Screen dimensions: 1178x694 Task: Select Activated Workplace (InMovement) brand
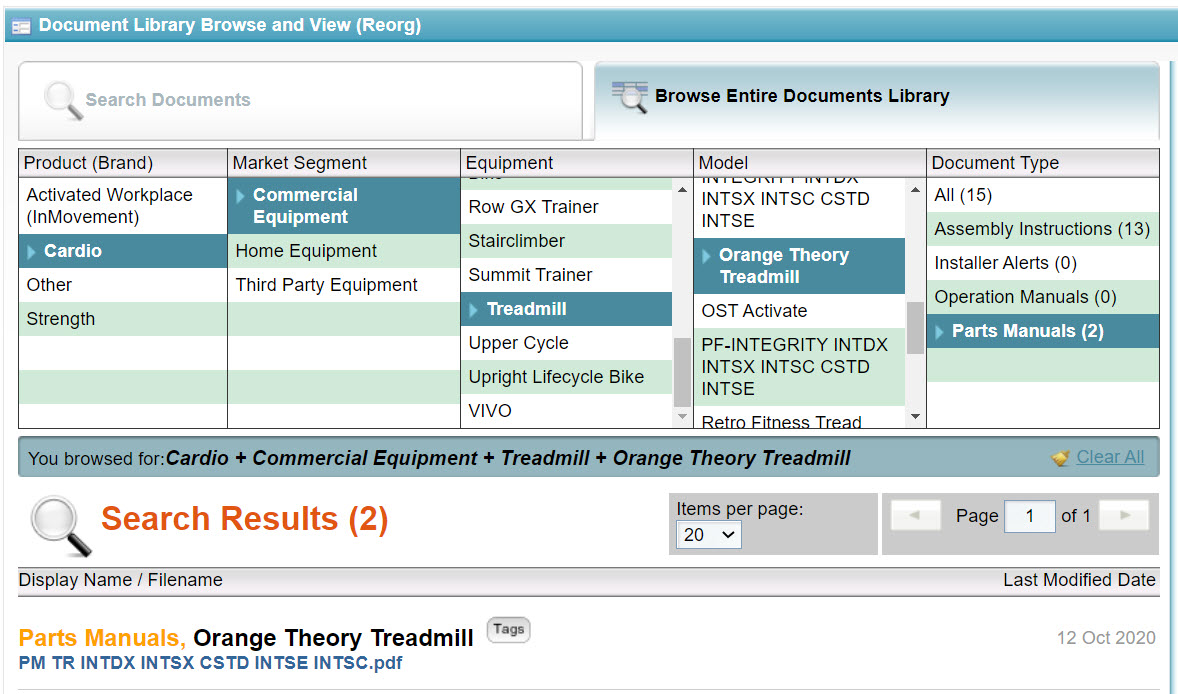[x=123, y=206]
